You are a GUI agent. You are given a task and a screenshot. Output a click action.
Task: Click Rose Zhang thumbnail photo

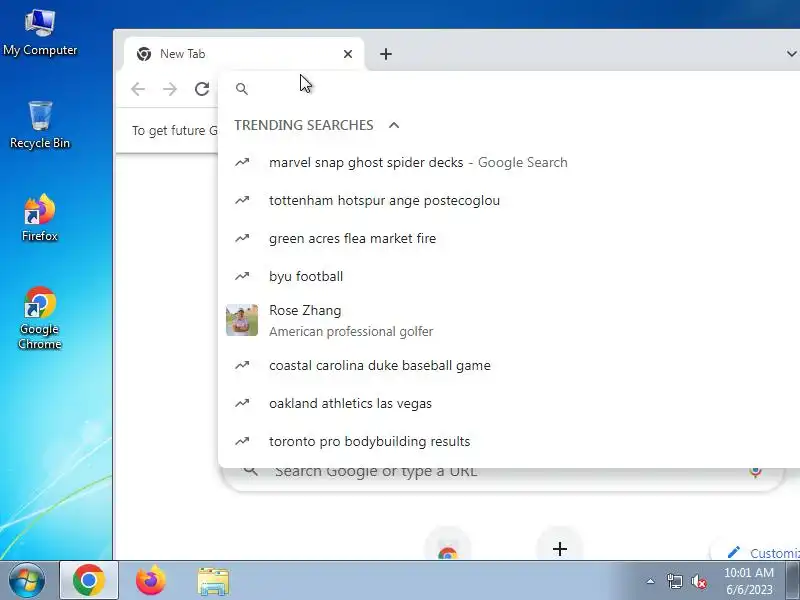pyautogui.click(x=242, y=320)
